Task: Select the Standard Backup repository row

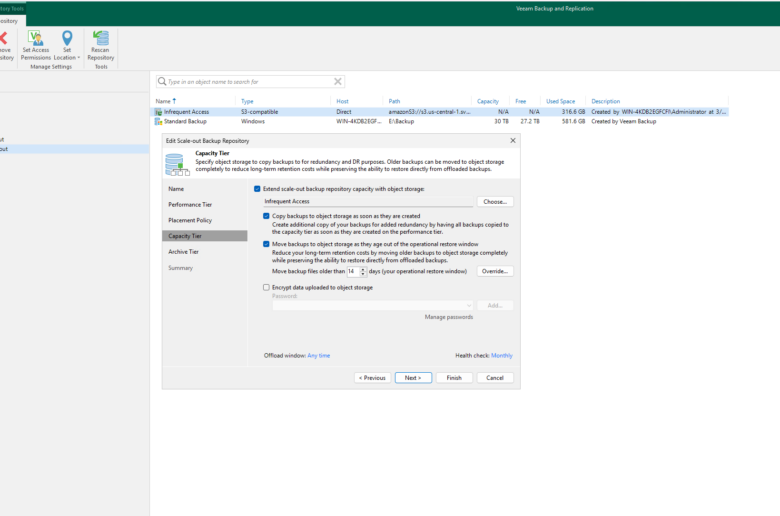Action: click(x=441, y=121)
